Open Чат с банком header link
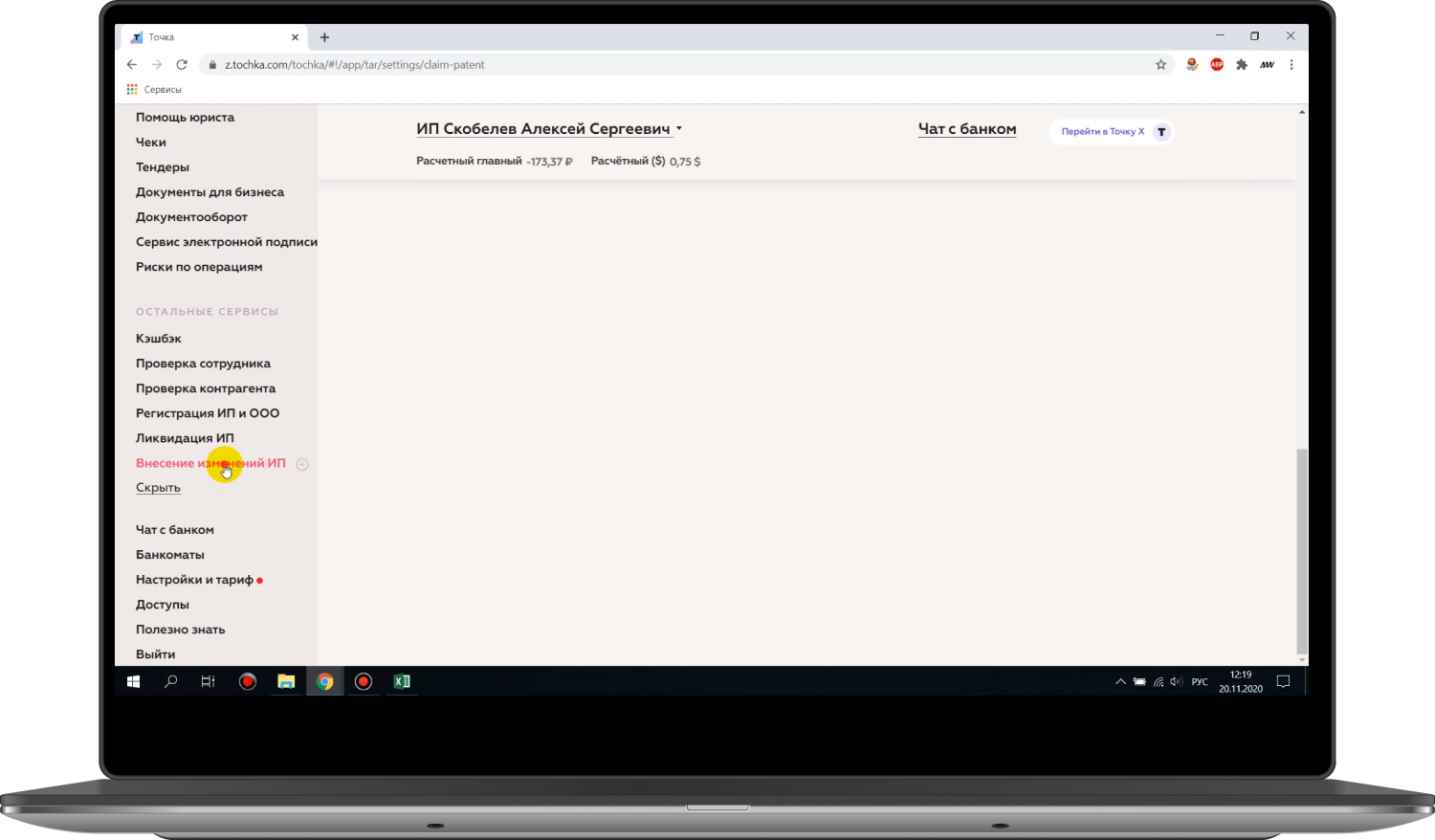The width and height of the screenshot is (1435, 840). (x=967, y=129)
